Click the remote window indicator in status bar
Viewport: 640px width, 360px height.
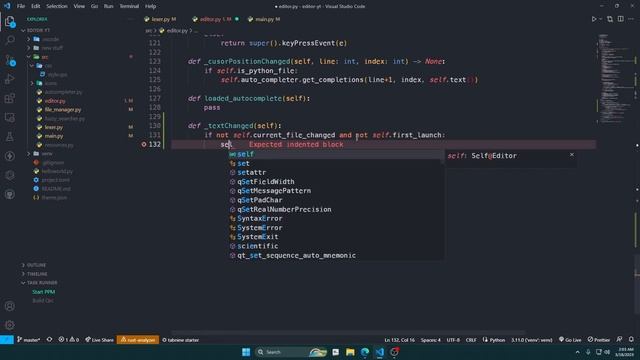7,340
